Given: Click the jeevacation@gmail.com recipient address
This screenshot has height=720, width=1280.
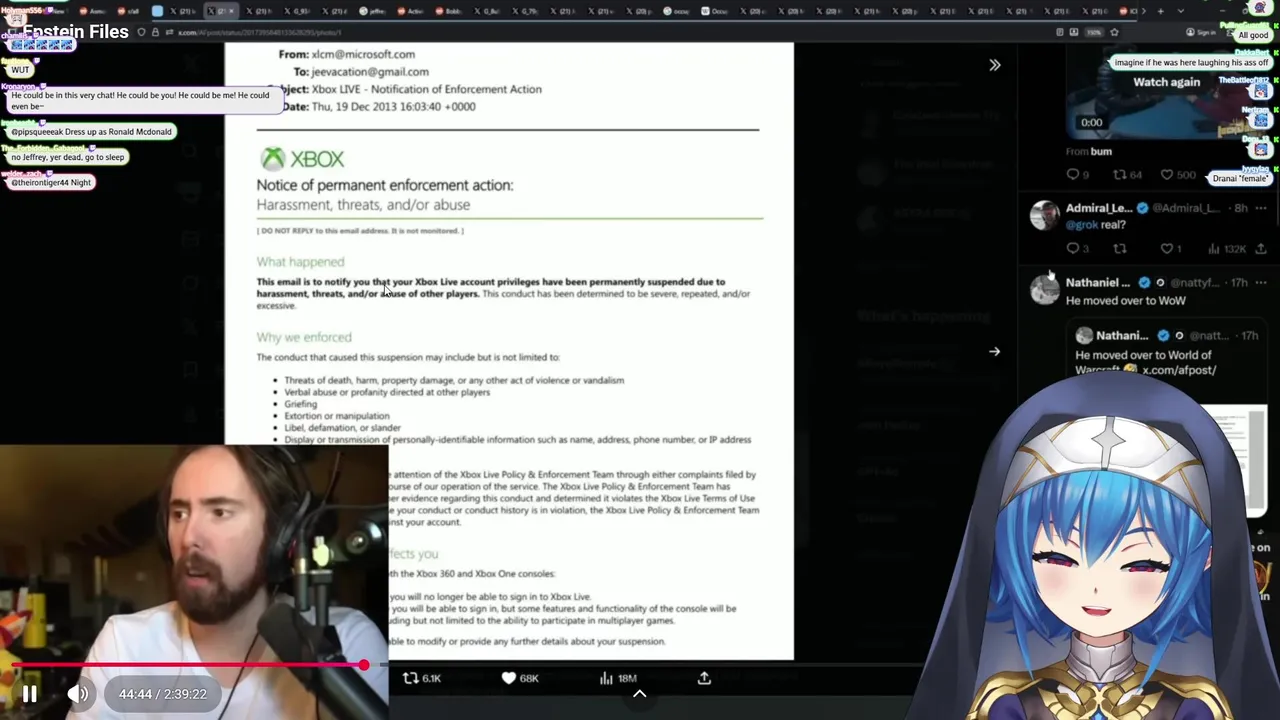Looking at the screenshot, I should (x=370, y=72).
